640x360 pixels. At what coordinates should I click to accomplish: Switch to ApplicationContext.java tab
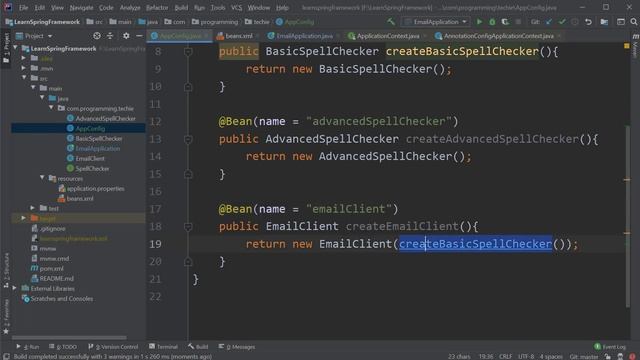coord(387,36)
